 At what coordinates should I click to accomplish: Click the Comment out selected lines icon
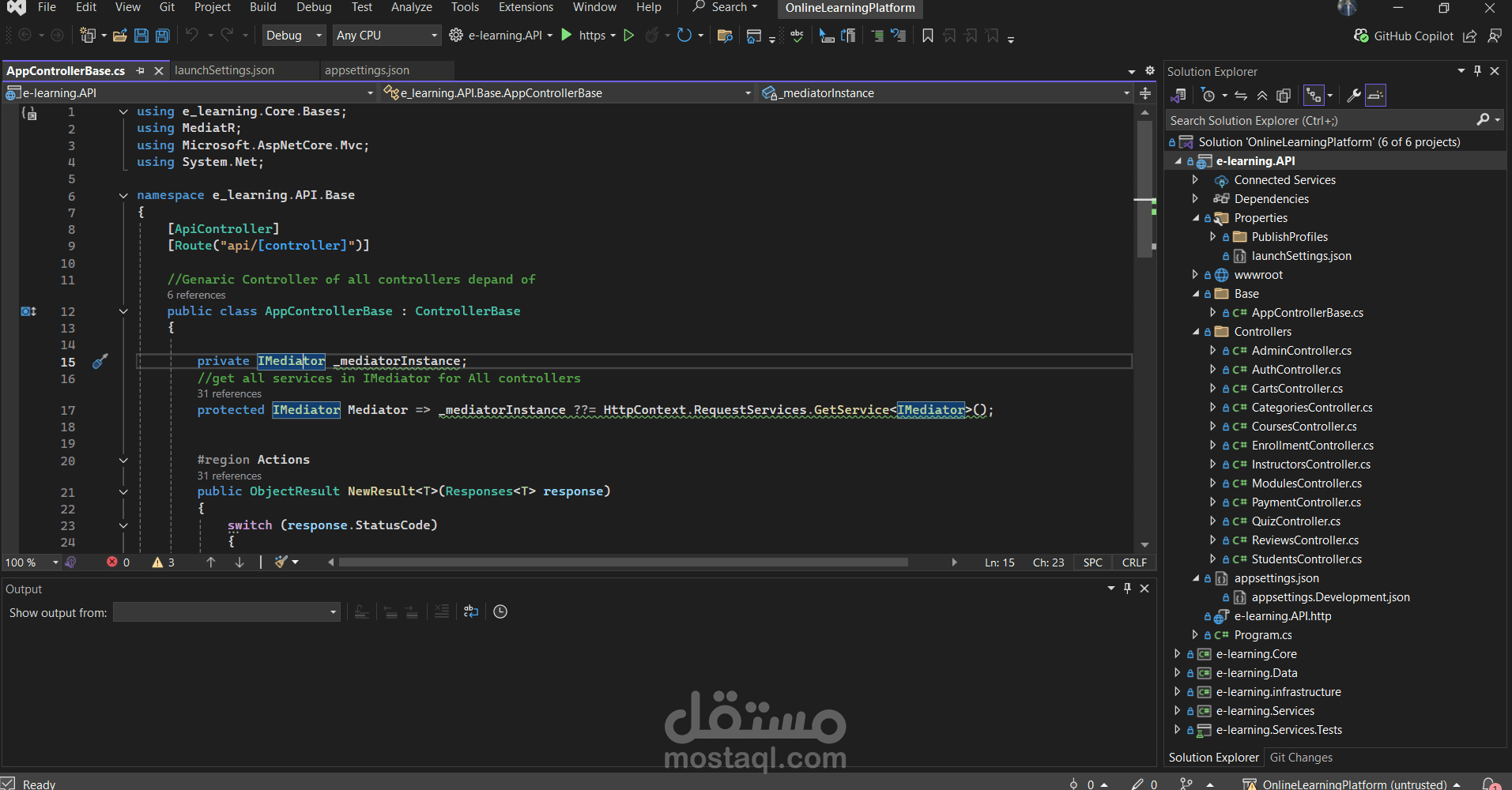coord(877,36)
